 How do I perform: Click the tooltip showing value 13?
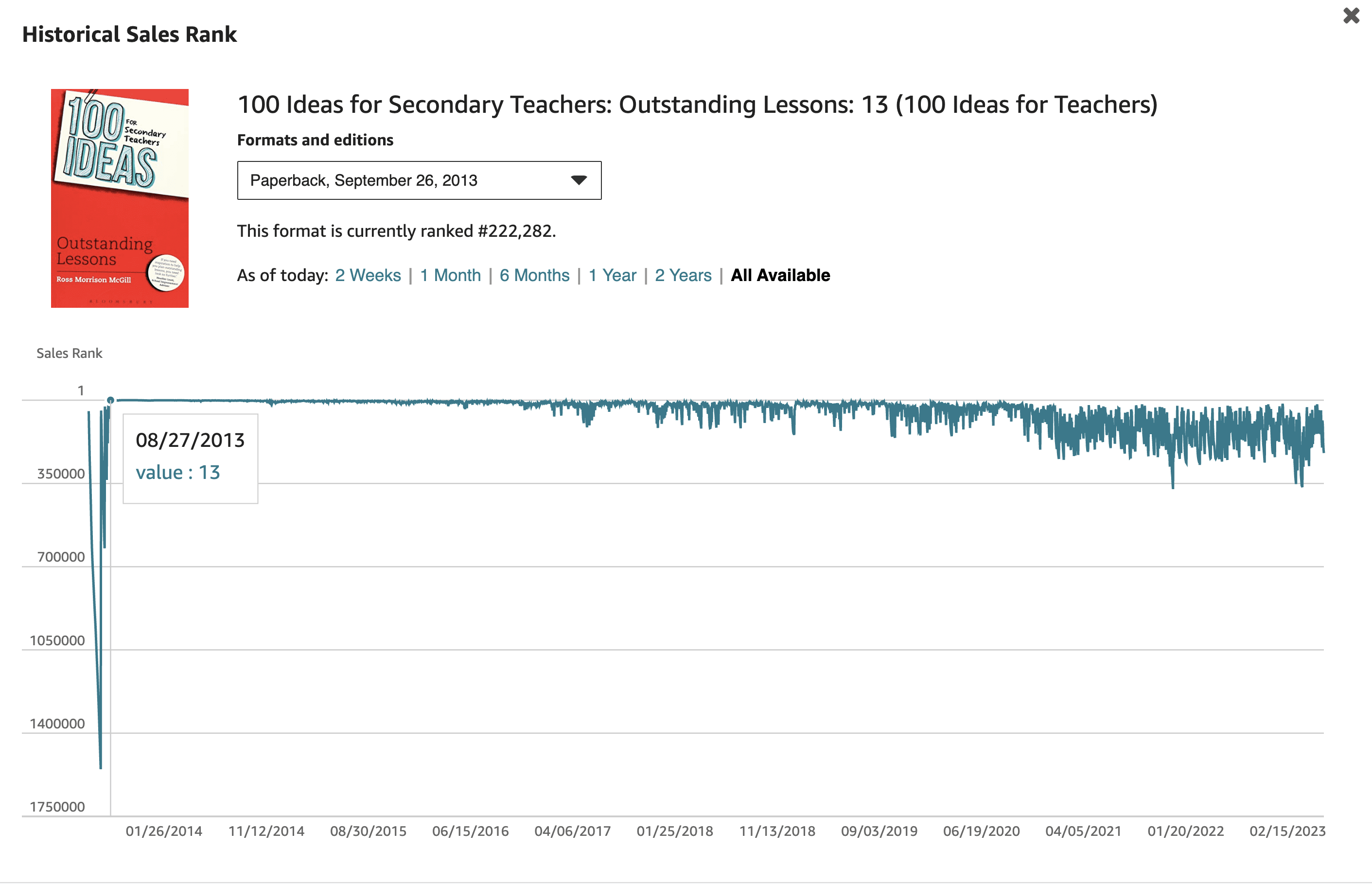(190, 458)
